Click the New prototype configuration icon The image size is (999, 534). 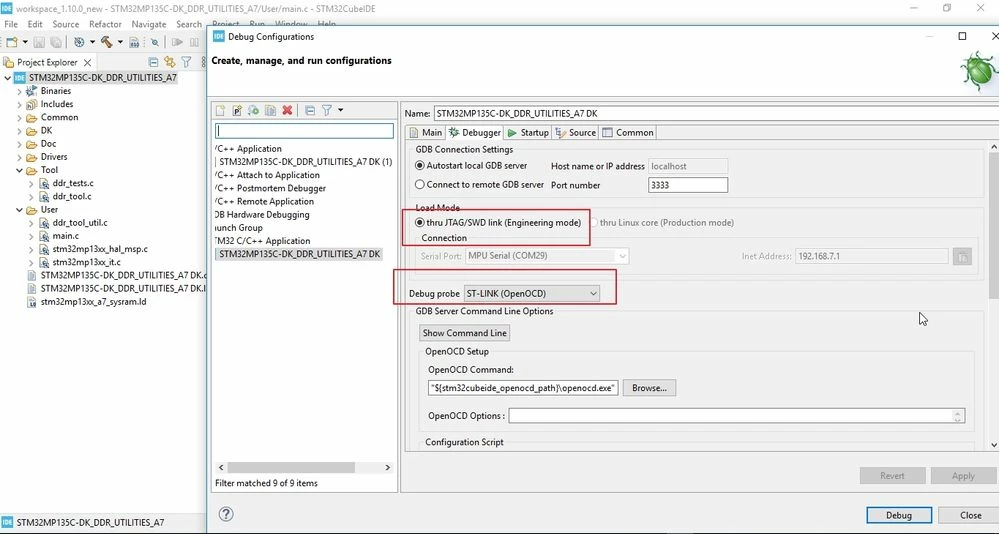(237, 110)
